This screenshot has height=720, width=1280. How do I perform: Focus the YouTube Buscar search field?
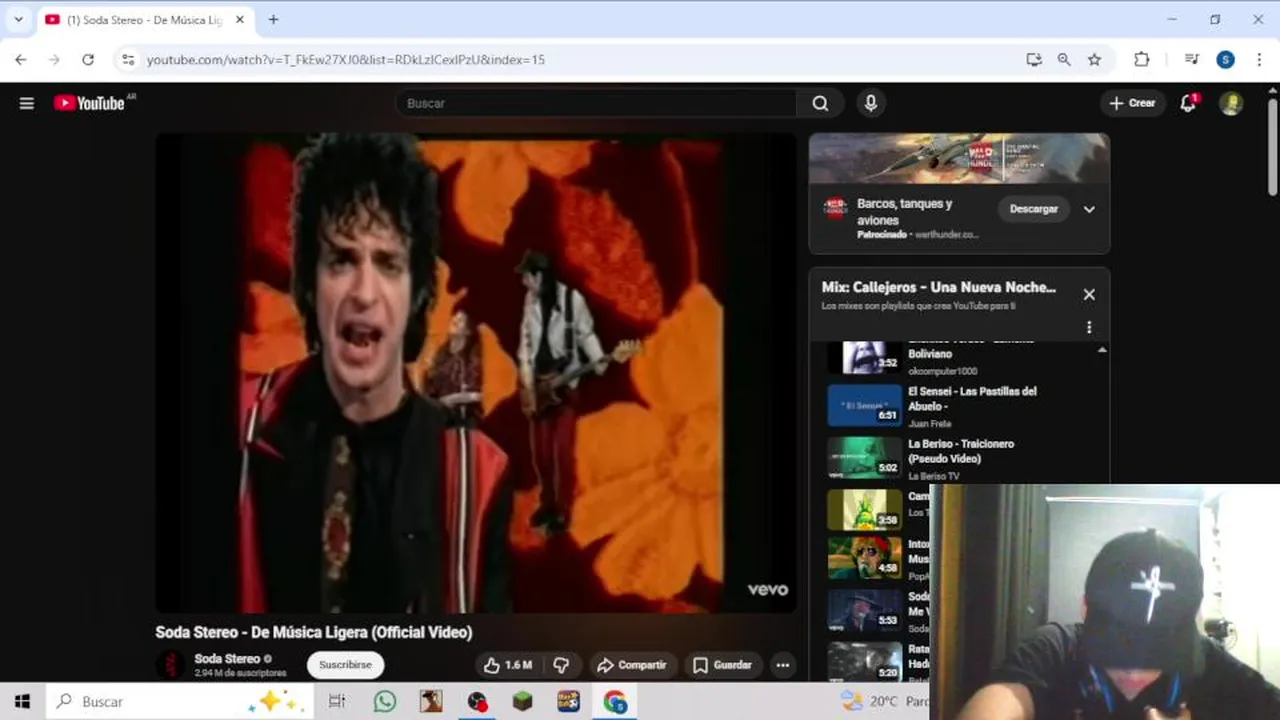[596, 103]
